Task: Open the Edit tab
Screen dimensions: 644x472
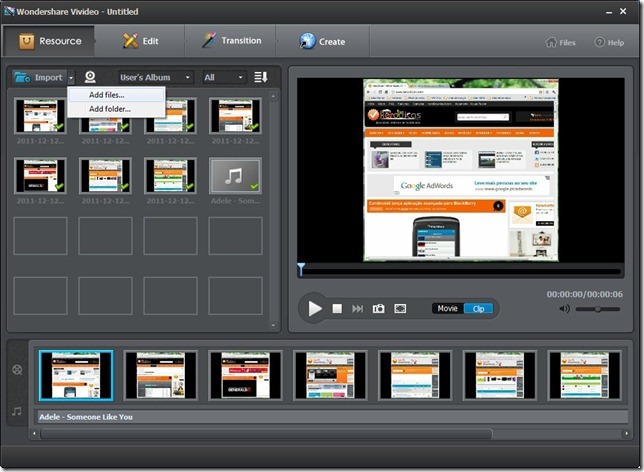Action: (140, 41)
